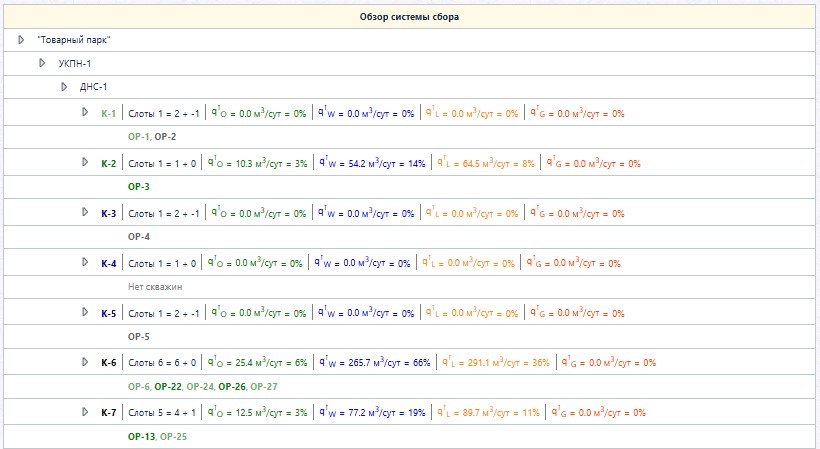Toggle the triangle beside К-7
Image resolution: width=820 pixels, height=449 pixels.
(85, 412)
